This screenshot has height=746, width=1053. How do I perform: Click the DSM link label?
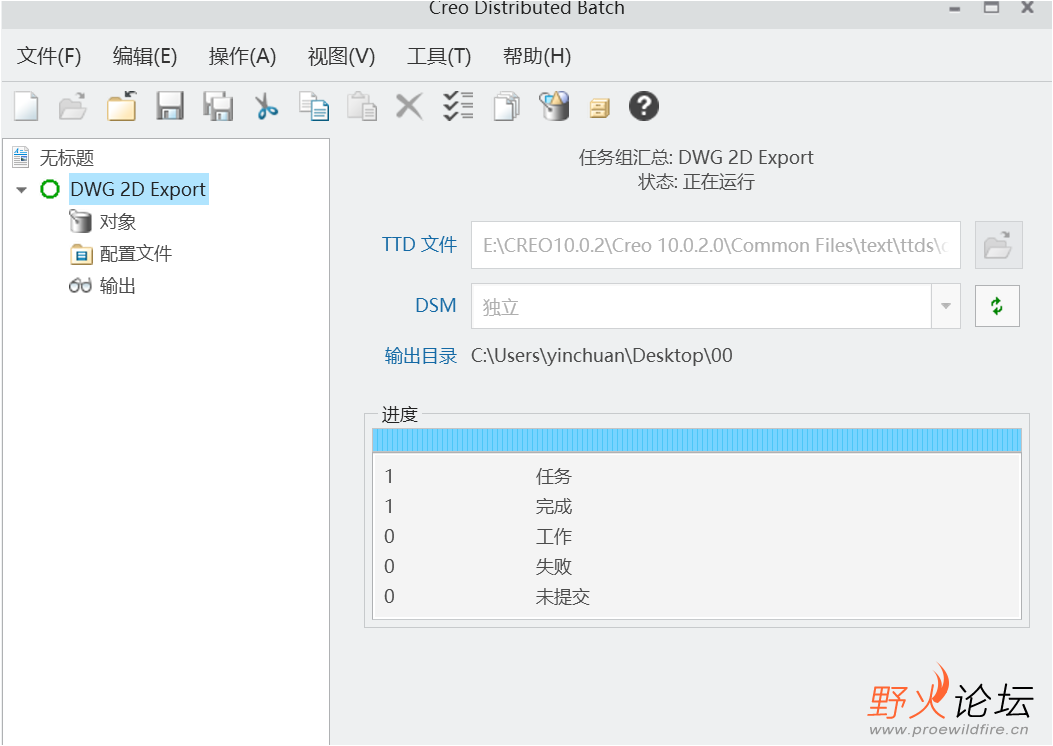click(435, 306)
